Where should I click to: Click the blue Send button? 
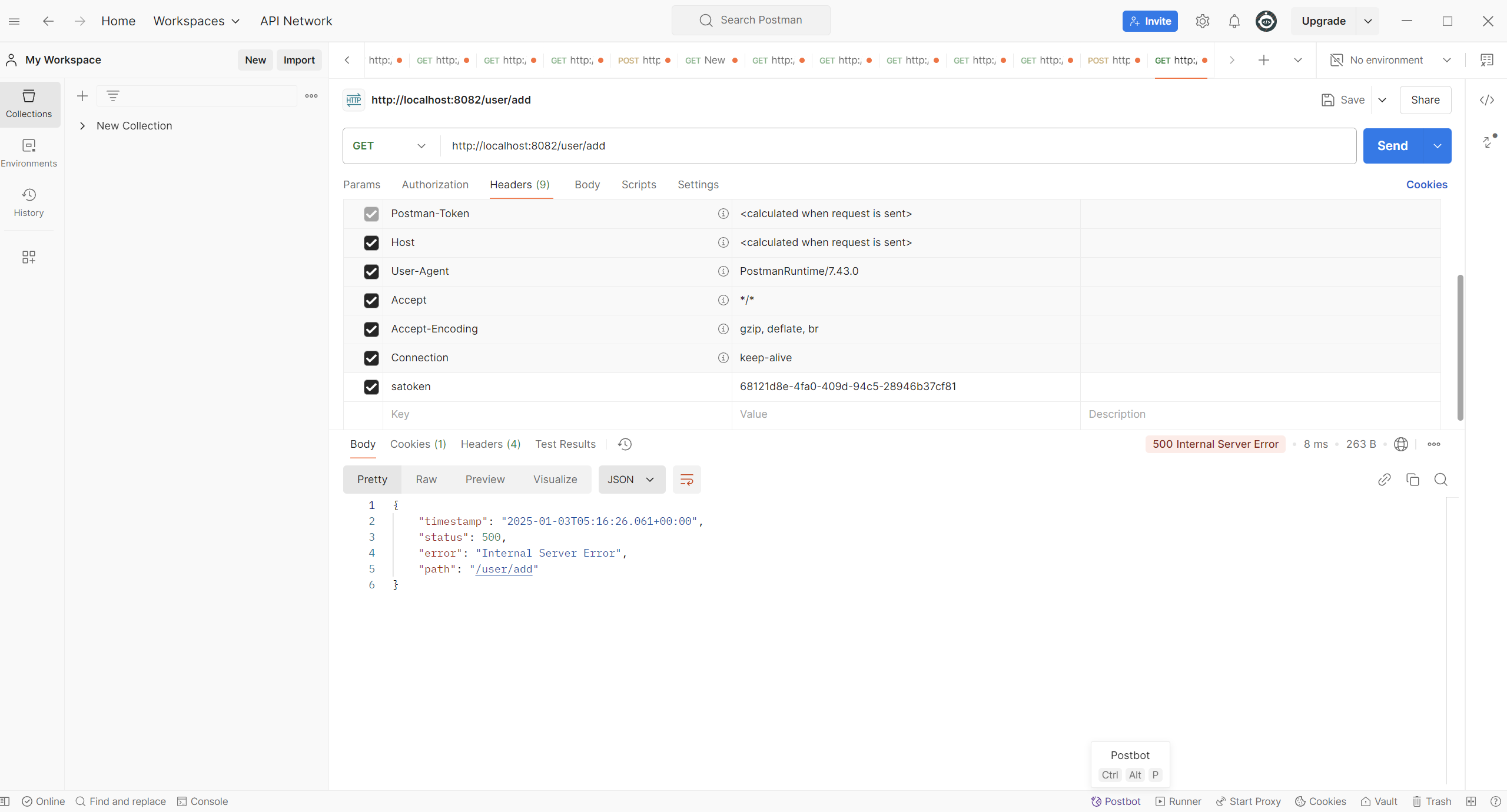click(x=1392, y=146)
